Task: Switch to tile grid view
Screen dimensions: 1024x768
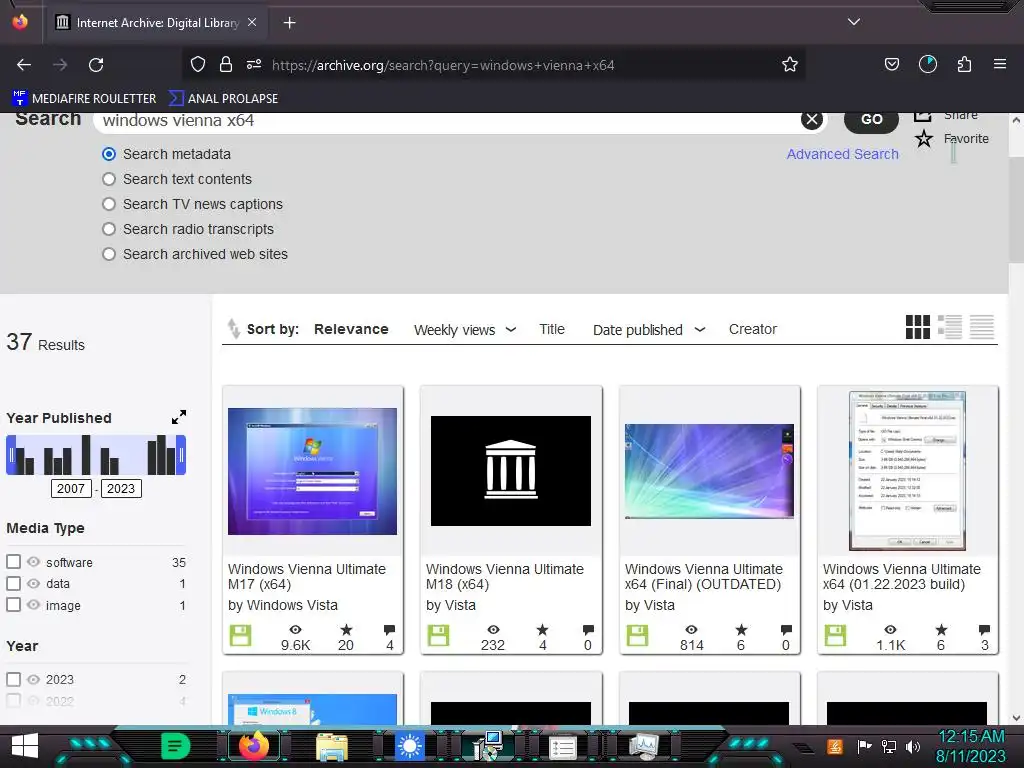Action: point(918,327)
